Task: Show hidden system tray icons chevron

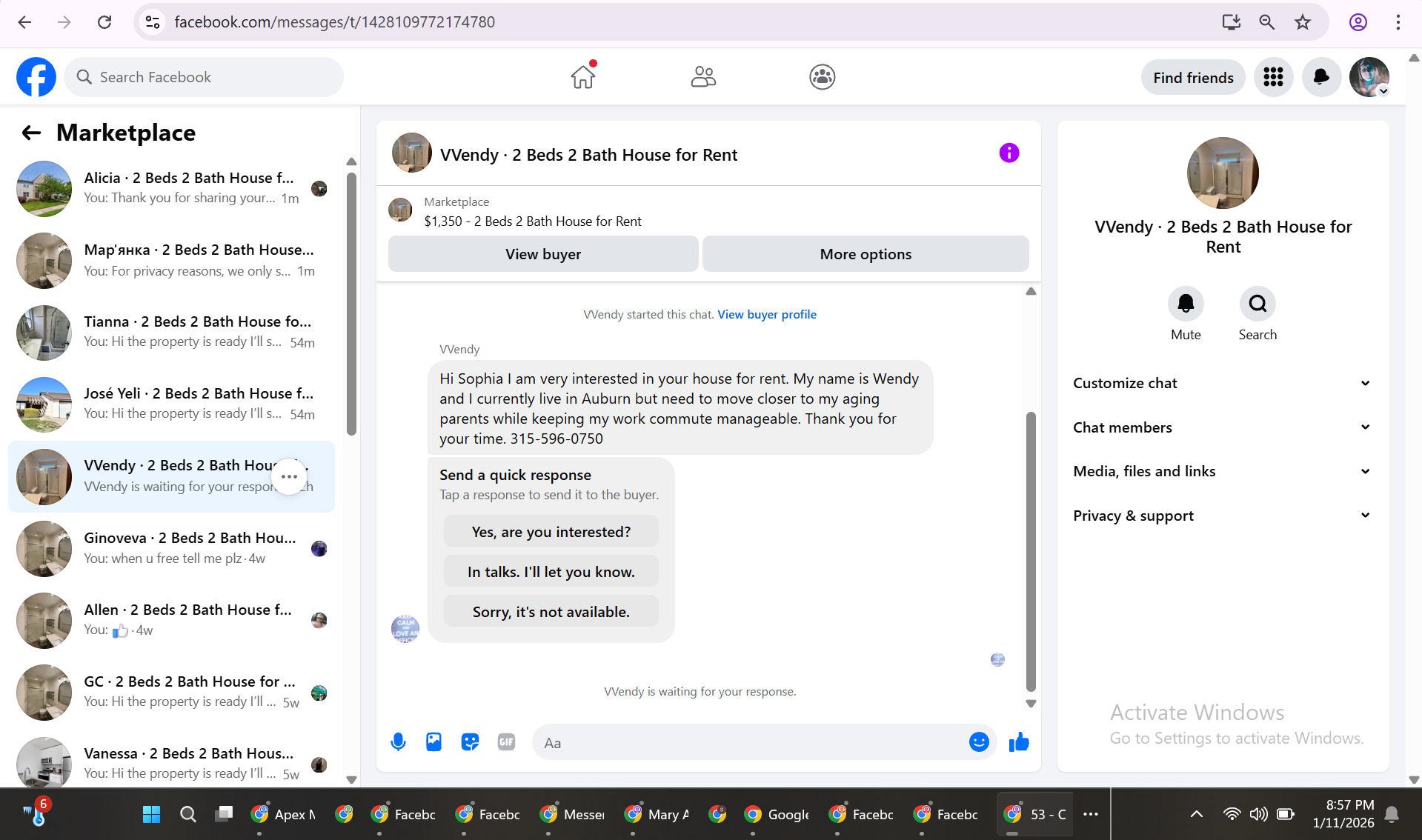Action: pyautogui.click(x=1197, y=814)
